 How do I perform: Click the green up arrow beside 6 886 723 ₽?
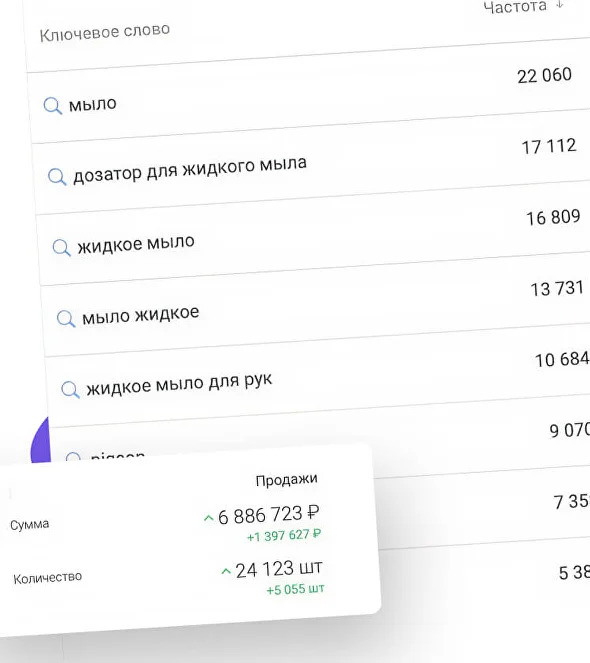[x=209, y=518]
